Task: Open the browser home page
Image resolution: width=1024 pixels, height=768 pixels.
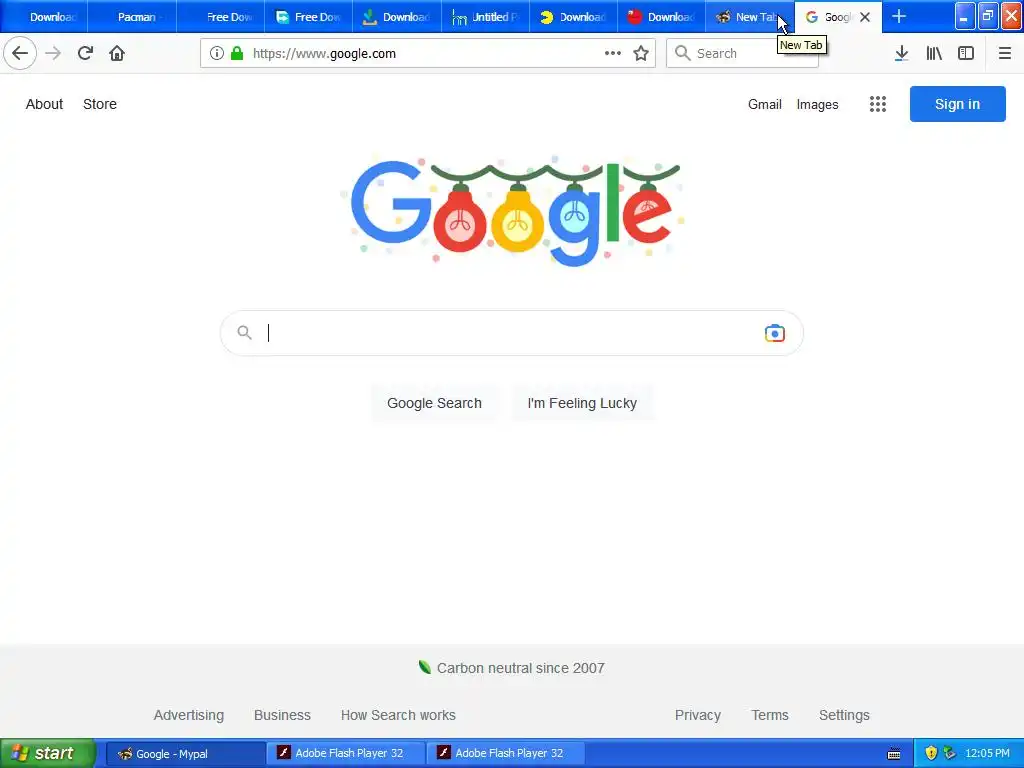Action: [117, 54]
